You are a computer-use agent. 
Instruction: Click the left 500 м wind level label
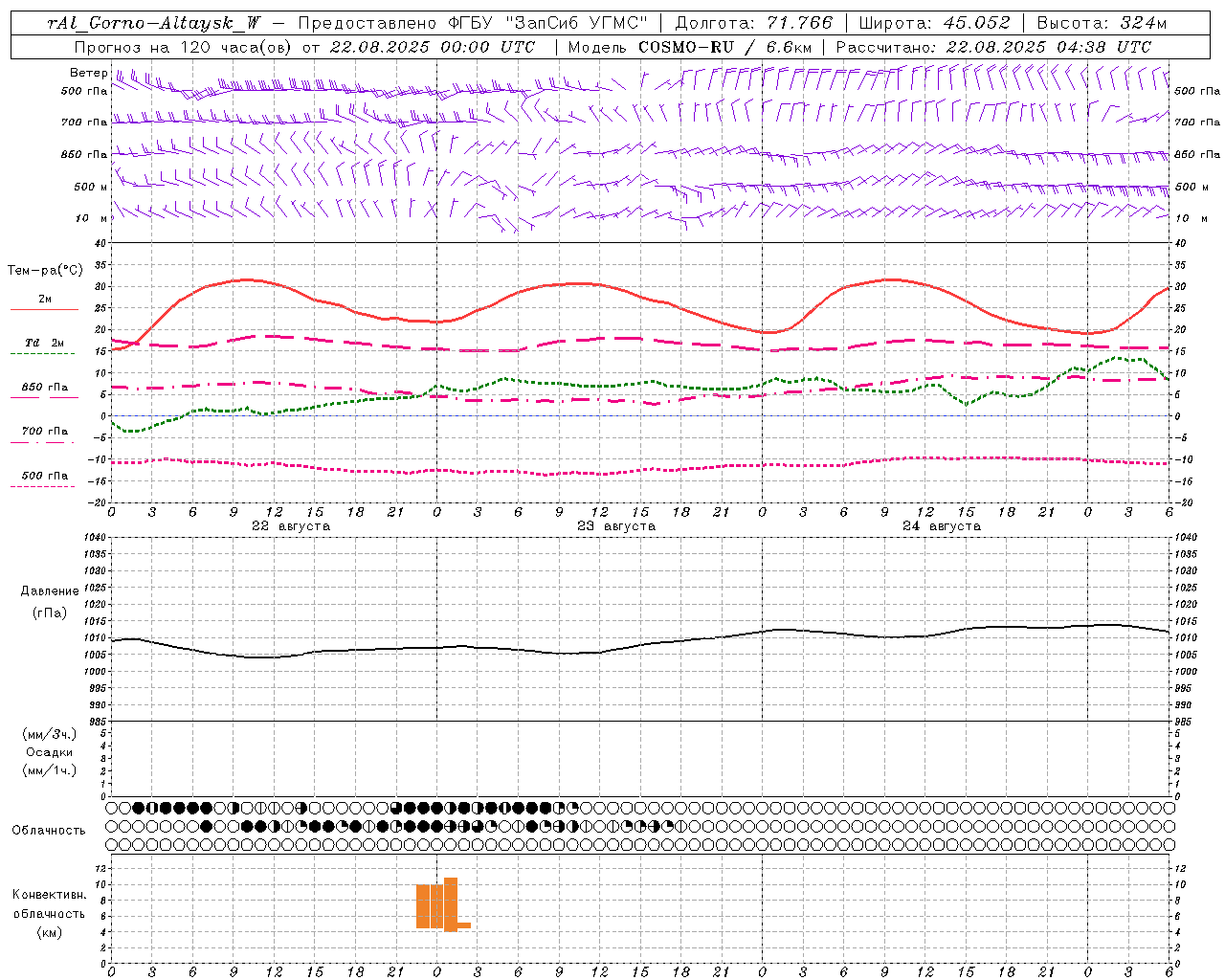(91, 187)
